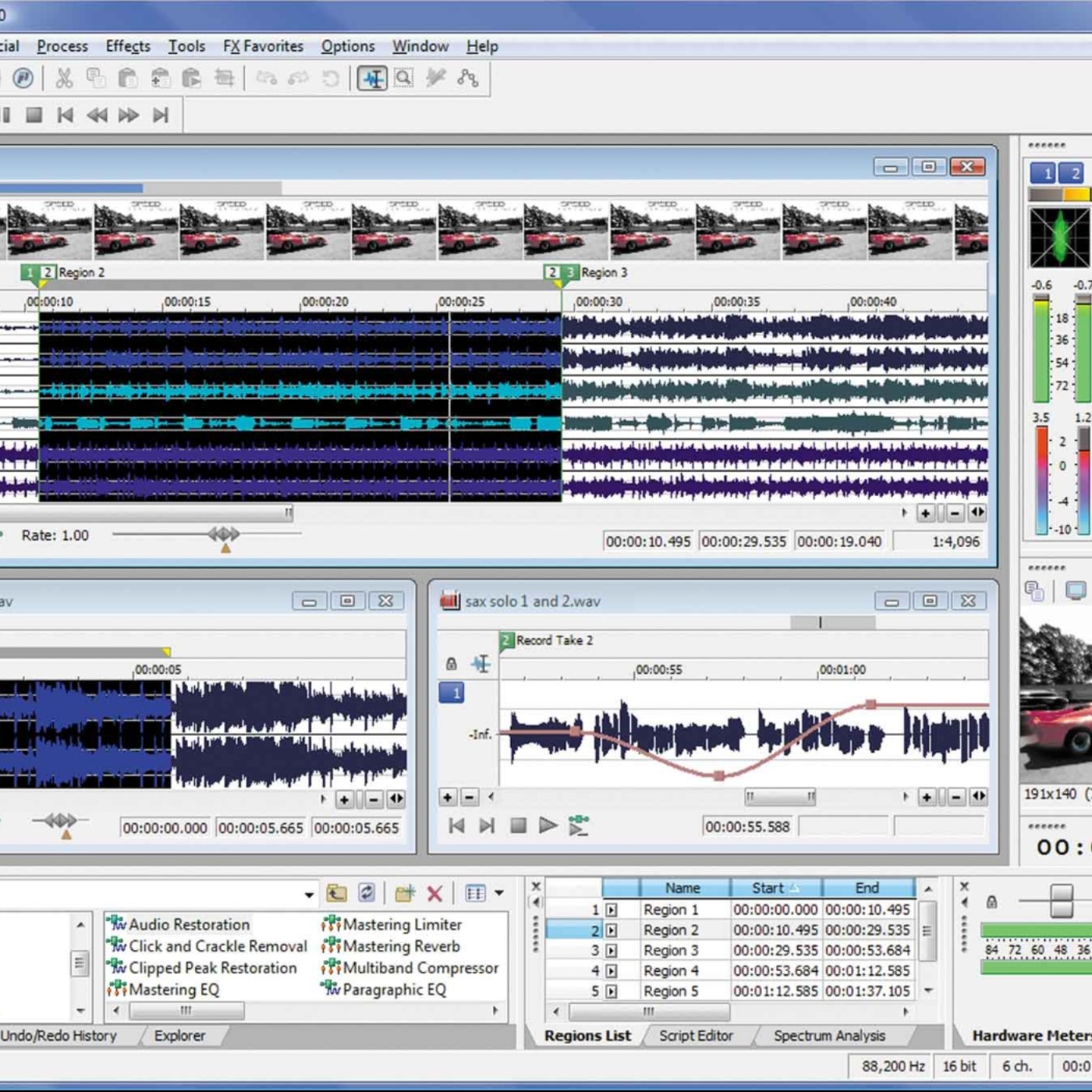
Task: Switch to the Spectrum Analysis tab
Action: [x=828, y=1035]
